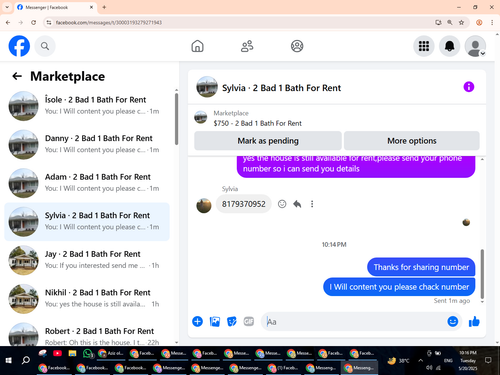
Task: Reply to the 8179370952 message
Action: [297, 204]
